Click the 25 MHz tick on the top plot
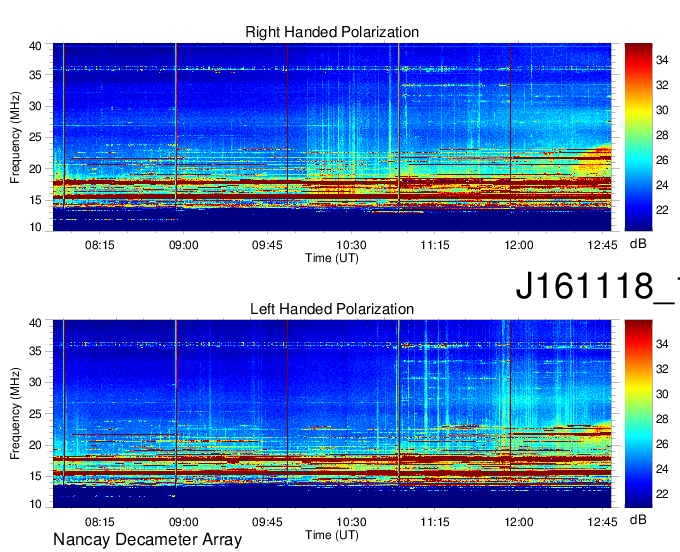680x552 pixels. [35, 137]
